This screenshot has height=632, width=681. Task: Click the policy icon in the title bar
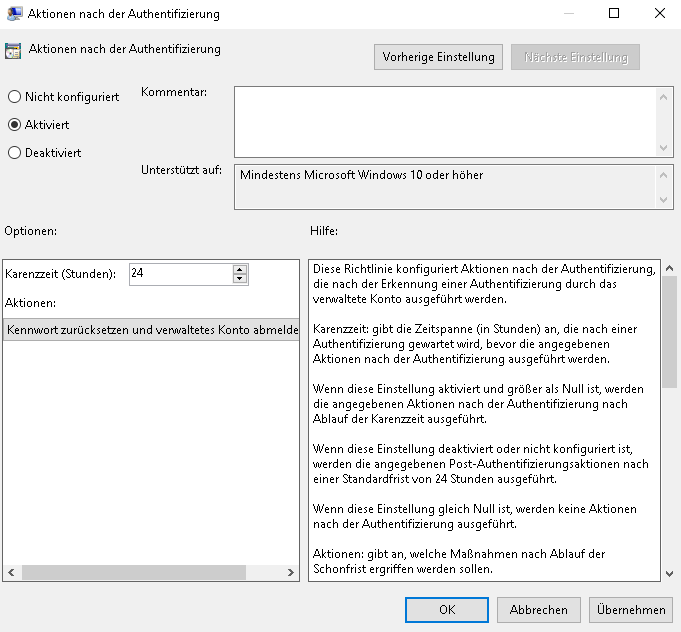pos(13,14)
